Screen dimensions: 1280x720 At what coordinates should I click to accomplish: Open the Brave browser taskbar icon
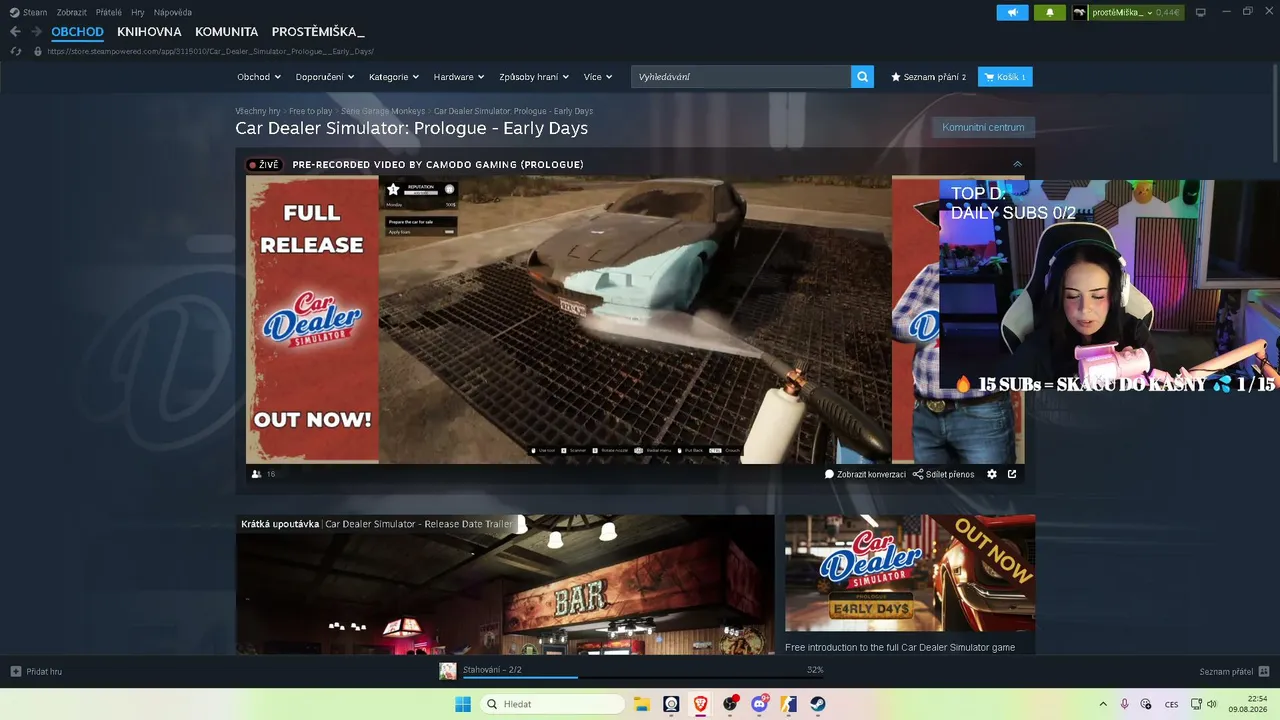click(700, 704)
